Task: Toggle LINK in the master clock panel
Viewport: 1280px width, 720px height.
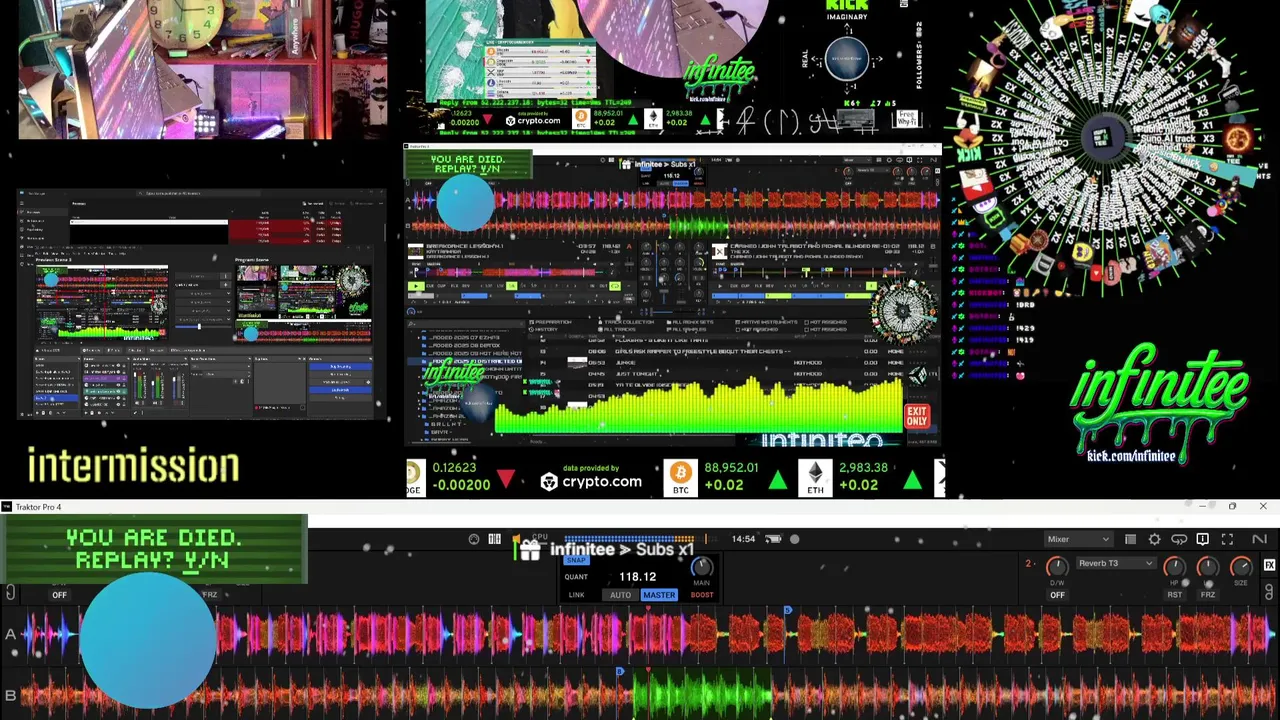Action: 576,595
